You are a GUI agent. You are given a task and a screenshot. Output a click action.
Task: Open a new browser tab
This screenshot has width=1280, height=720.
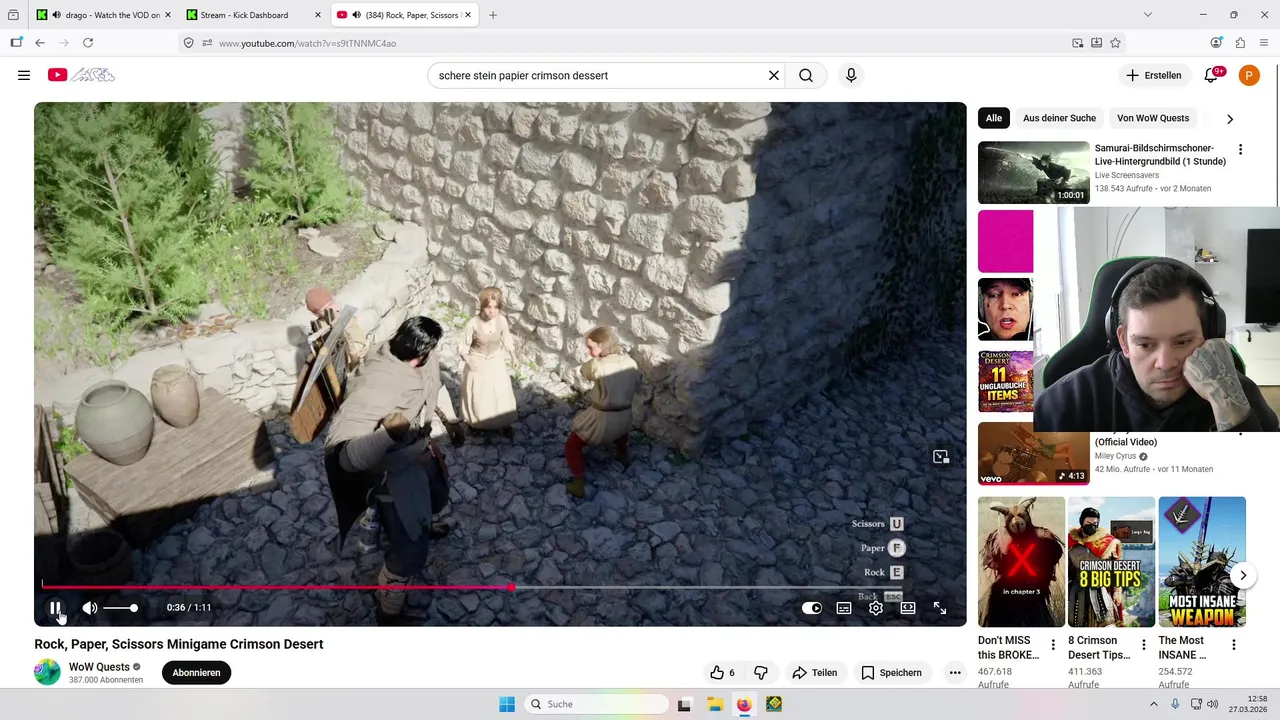point(493,15)
